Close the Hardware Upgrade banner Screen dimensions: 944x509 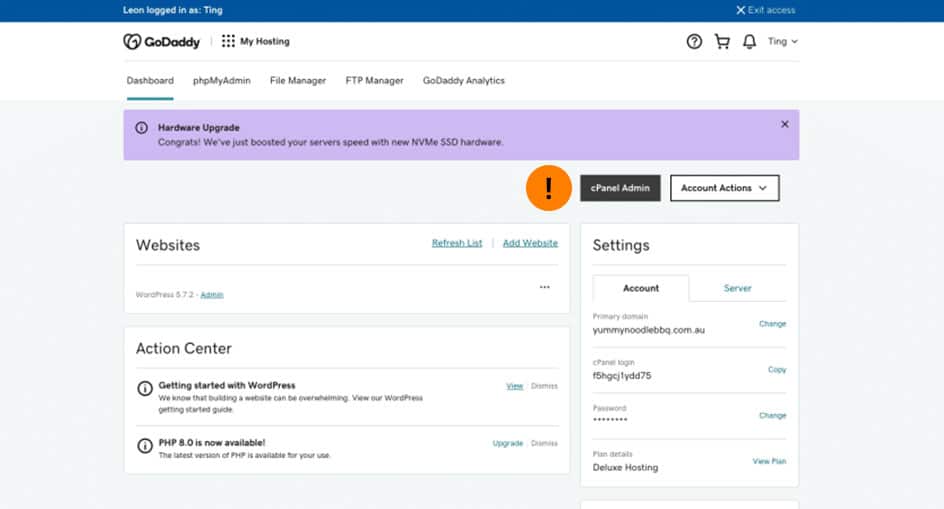pyautogui.click(x=784, y=124)
